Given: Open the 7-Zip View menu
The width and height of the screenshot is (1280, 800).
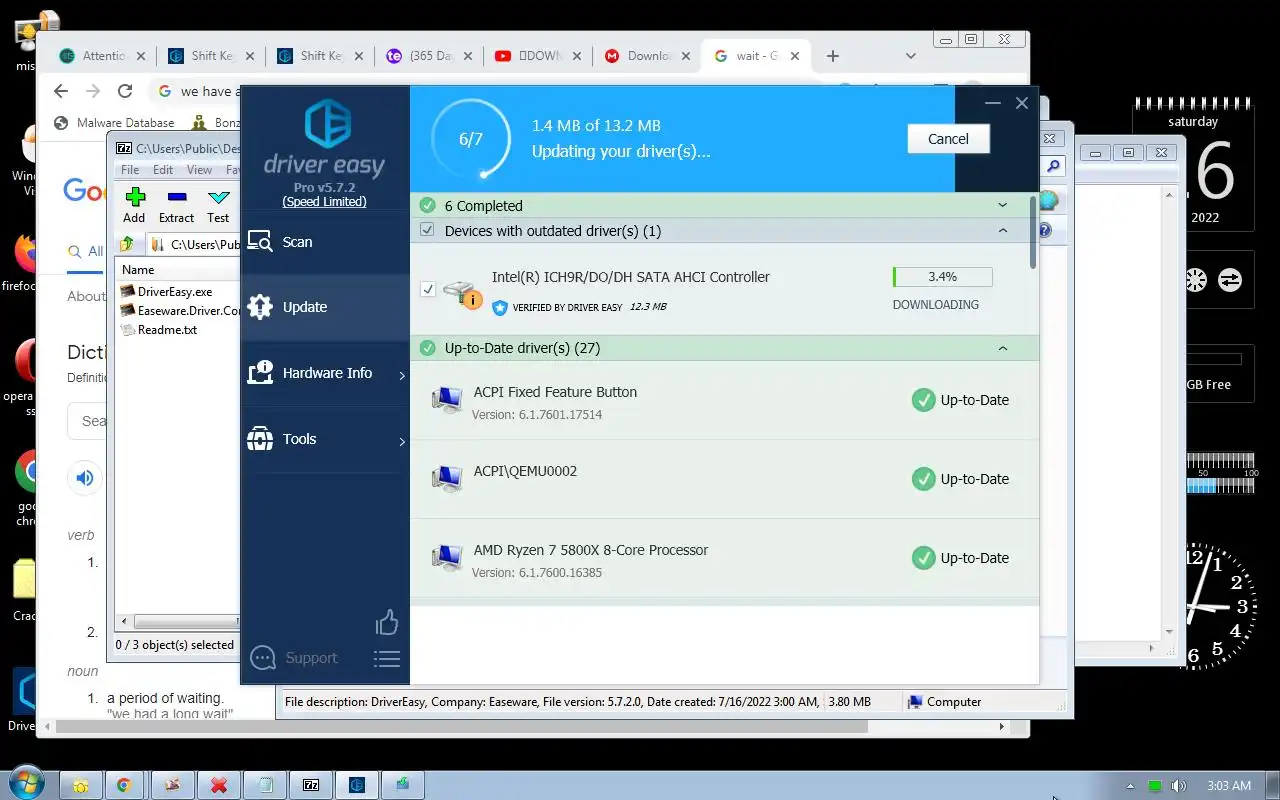Looking at the screenshot, I should coord(199,170).
